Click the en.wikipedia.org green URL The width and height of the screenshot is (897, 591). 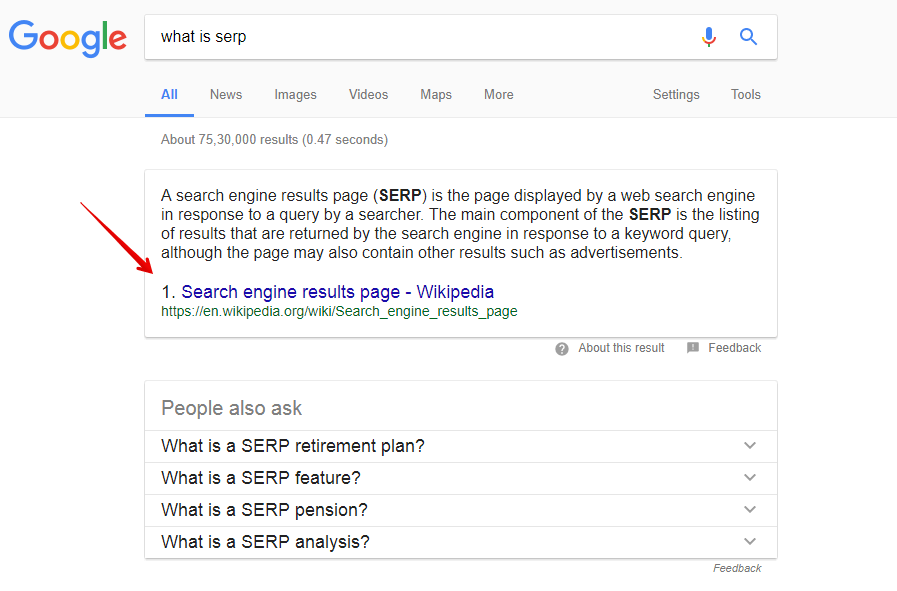339,311
